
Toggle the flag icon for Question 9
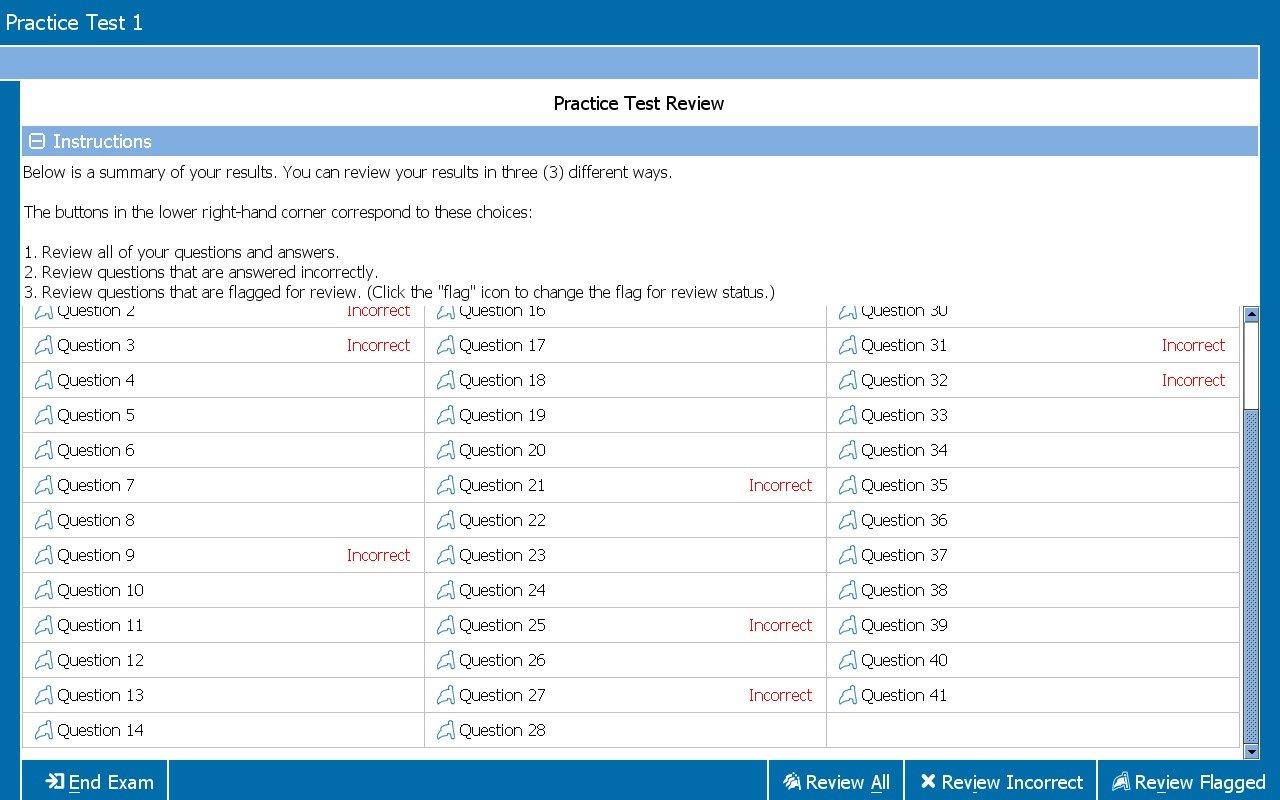pyautogui.click(x=43, y=555)
